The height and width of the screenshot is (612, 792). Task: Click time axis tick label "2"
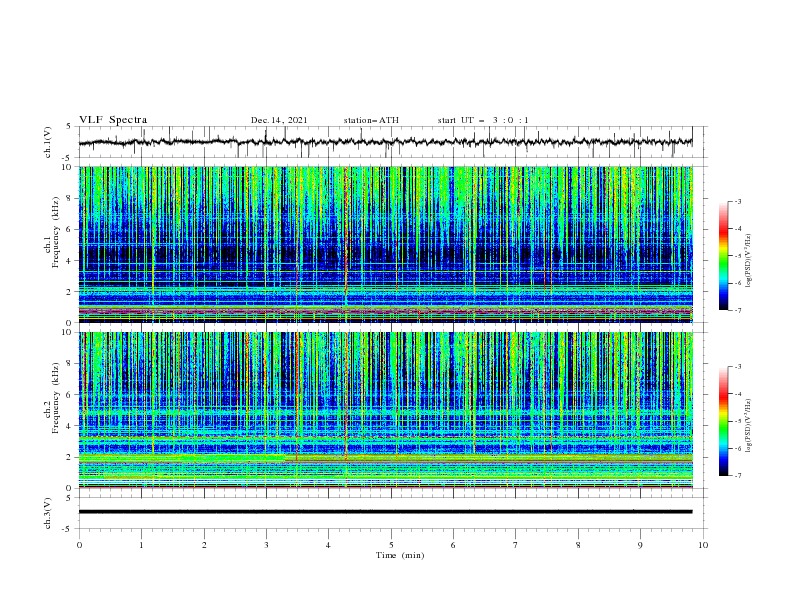(x=204, y=545)
